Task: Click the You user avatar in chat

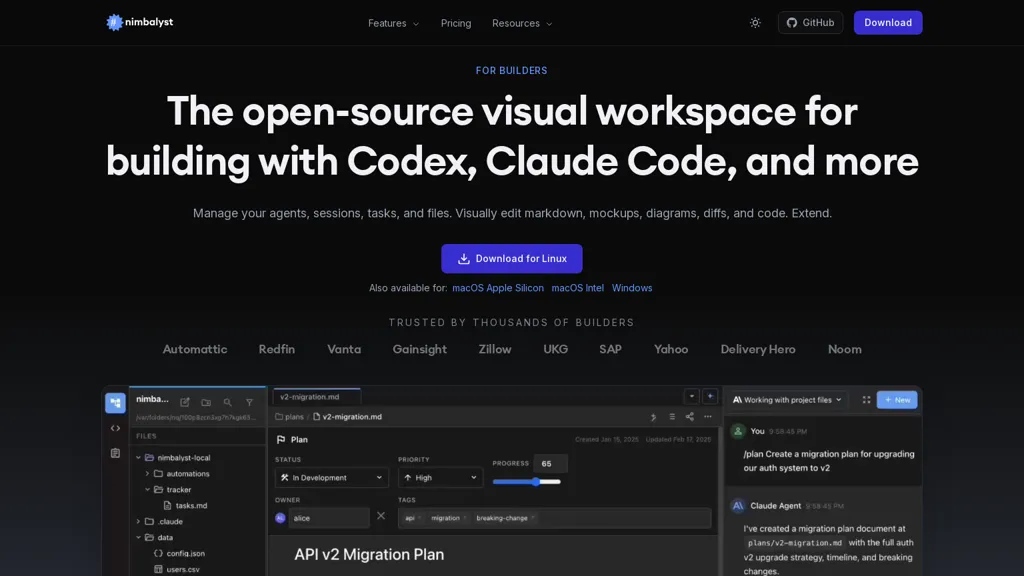Action: 738,431
